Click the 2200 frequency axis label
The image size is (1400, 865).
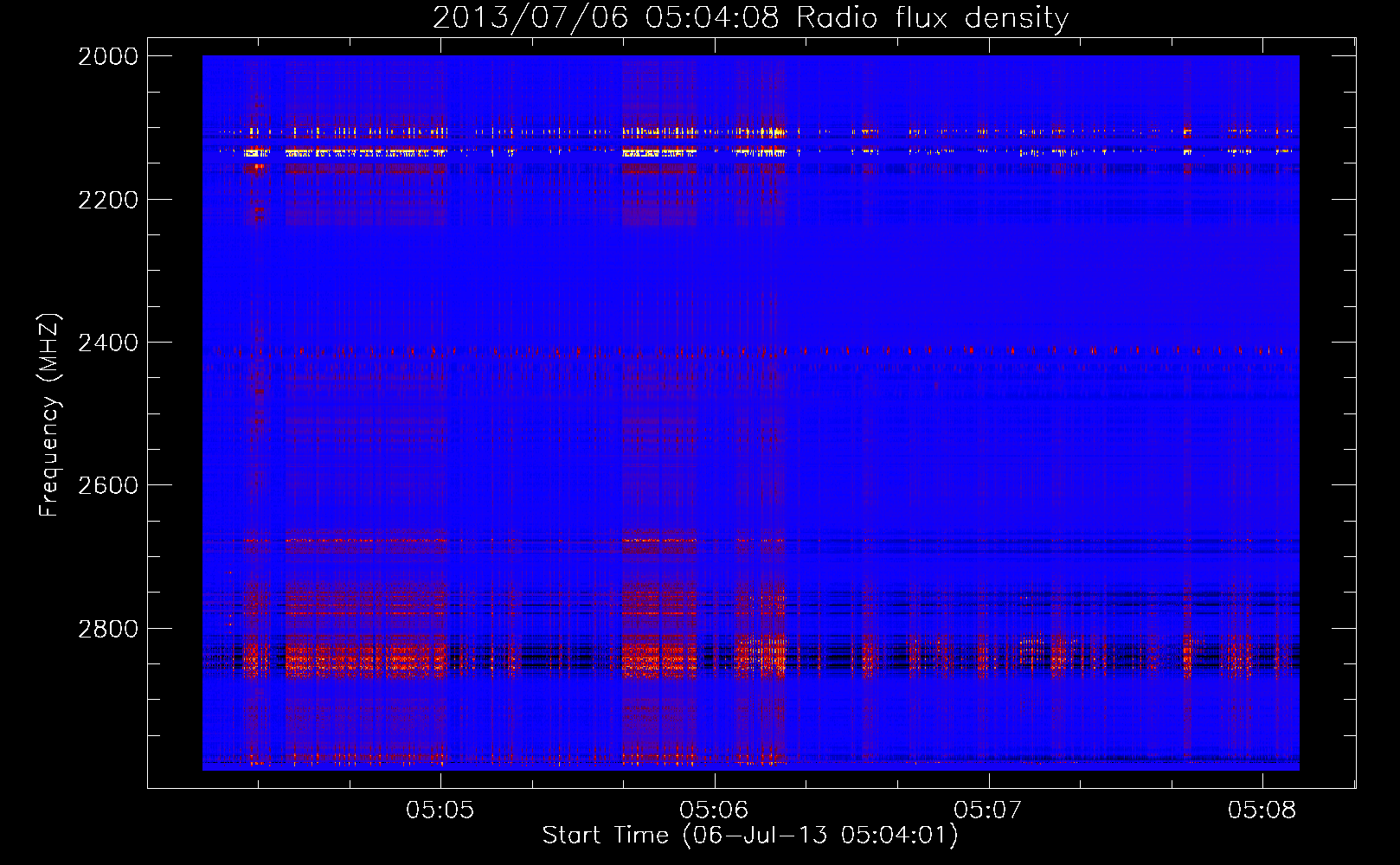coord(108,200)
